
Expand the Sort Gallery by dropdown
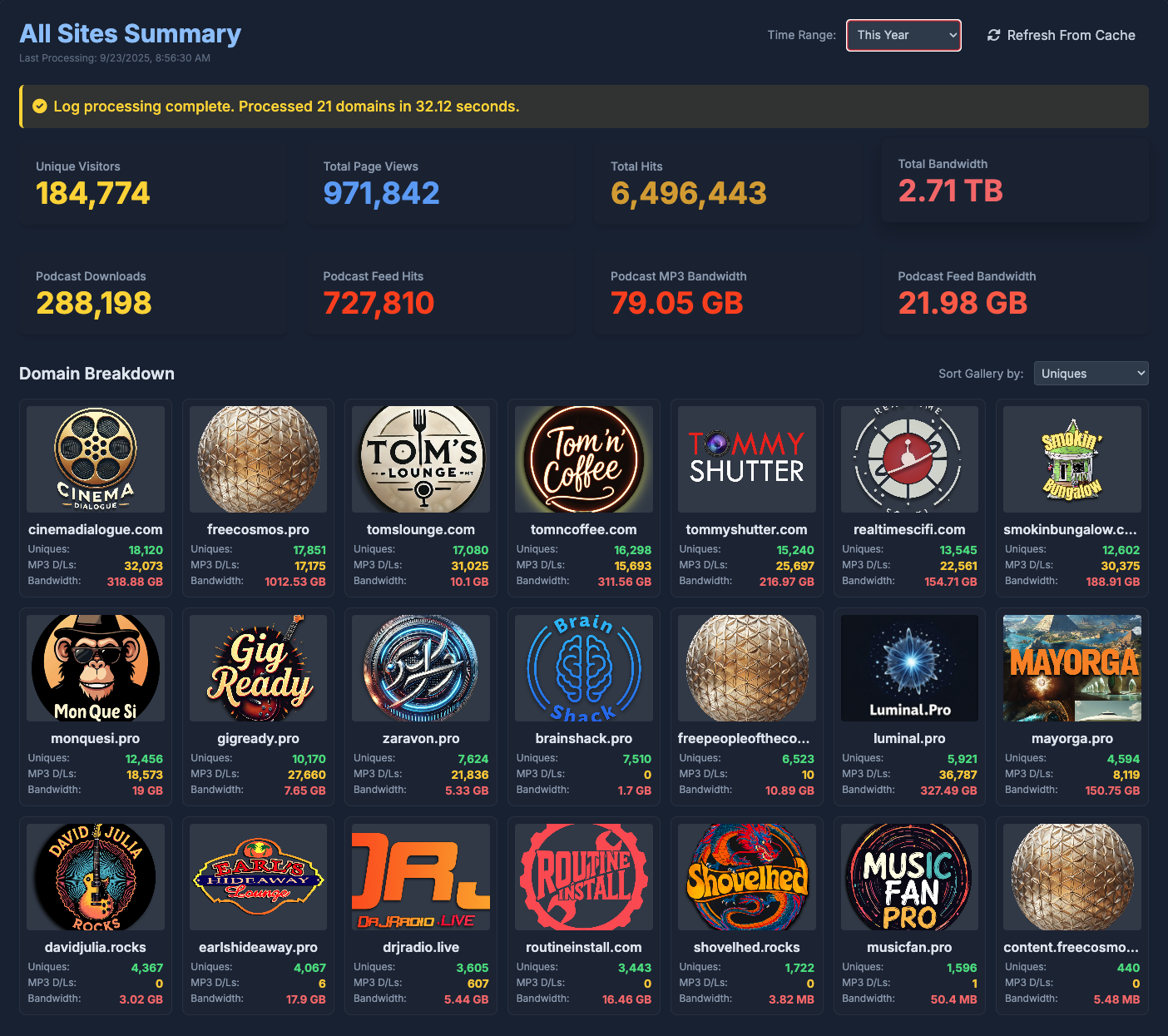point(1091,374)
